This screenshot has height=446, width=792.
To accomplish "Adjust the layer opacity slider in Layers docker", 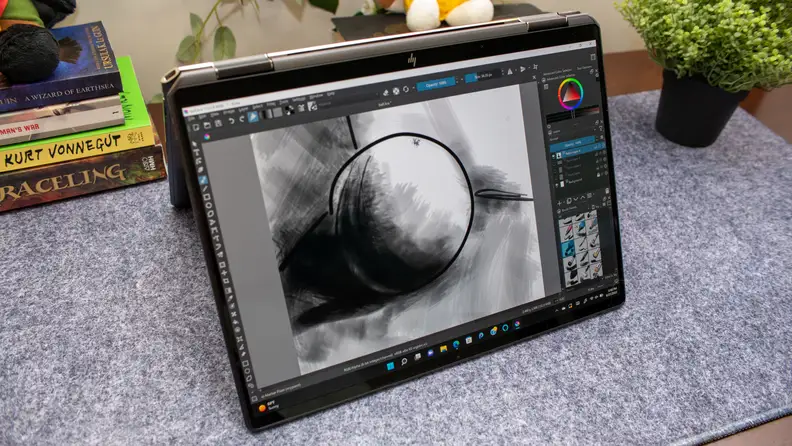I will coord(573,142).
